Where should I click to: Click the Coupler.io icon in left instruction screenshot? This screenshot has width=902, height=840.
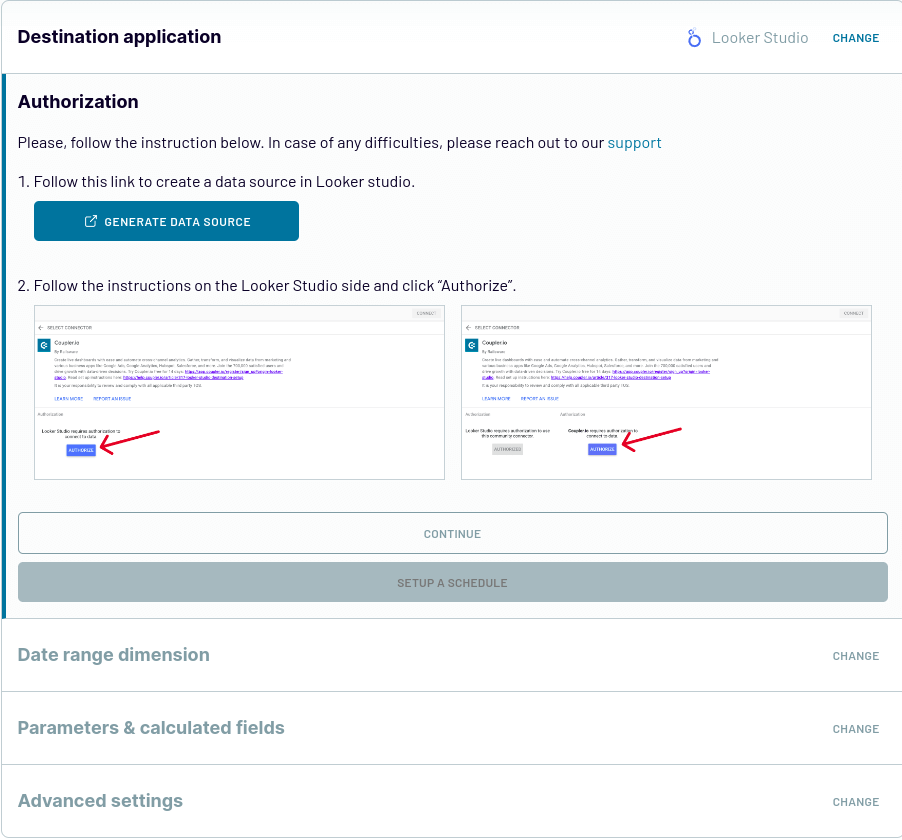[44, 345]
